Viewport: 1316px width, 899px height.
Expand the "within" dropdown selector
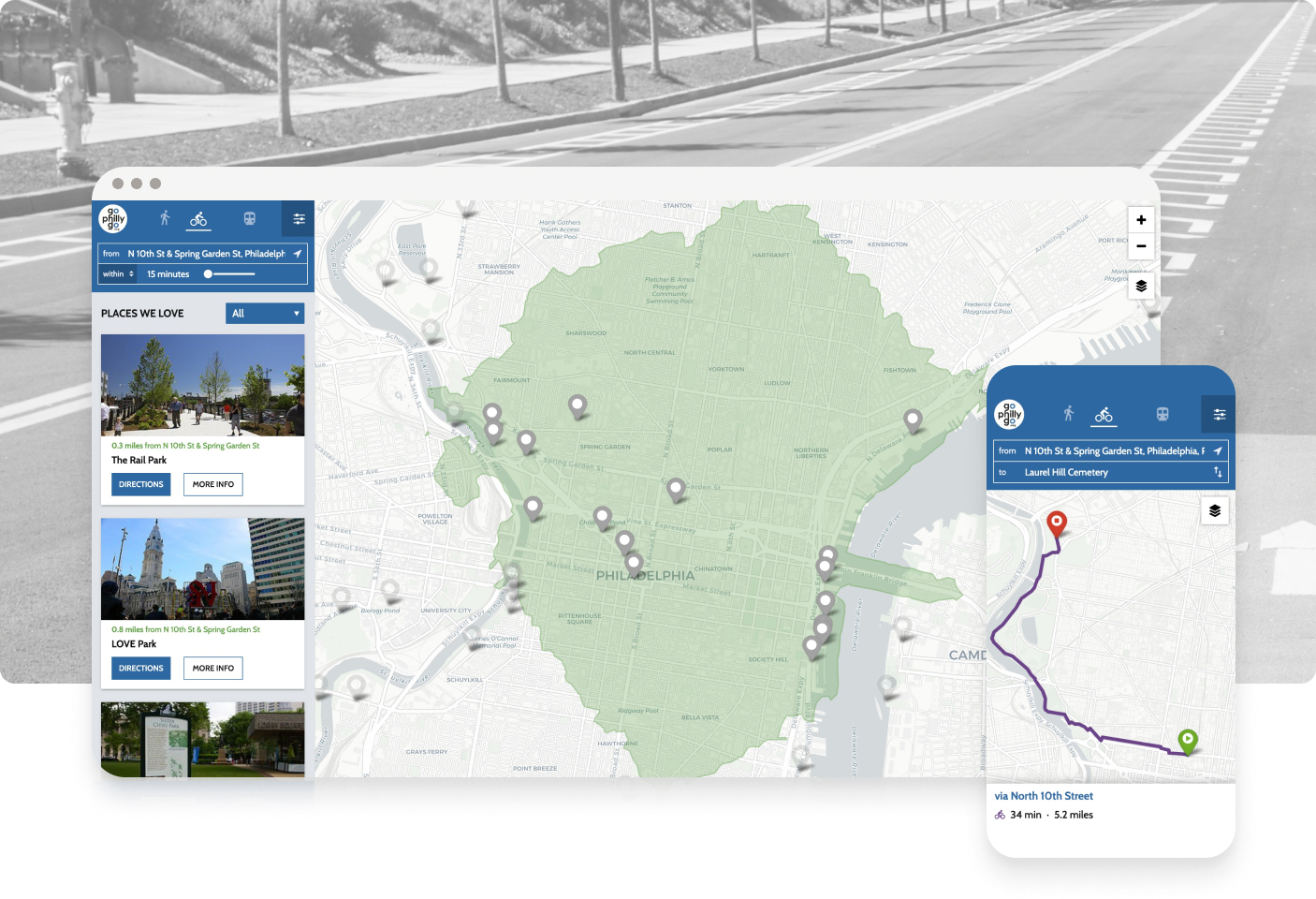click(x=119, y=274)
